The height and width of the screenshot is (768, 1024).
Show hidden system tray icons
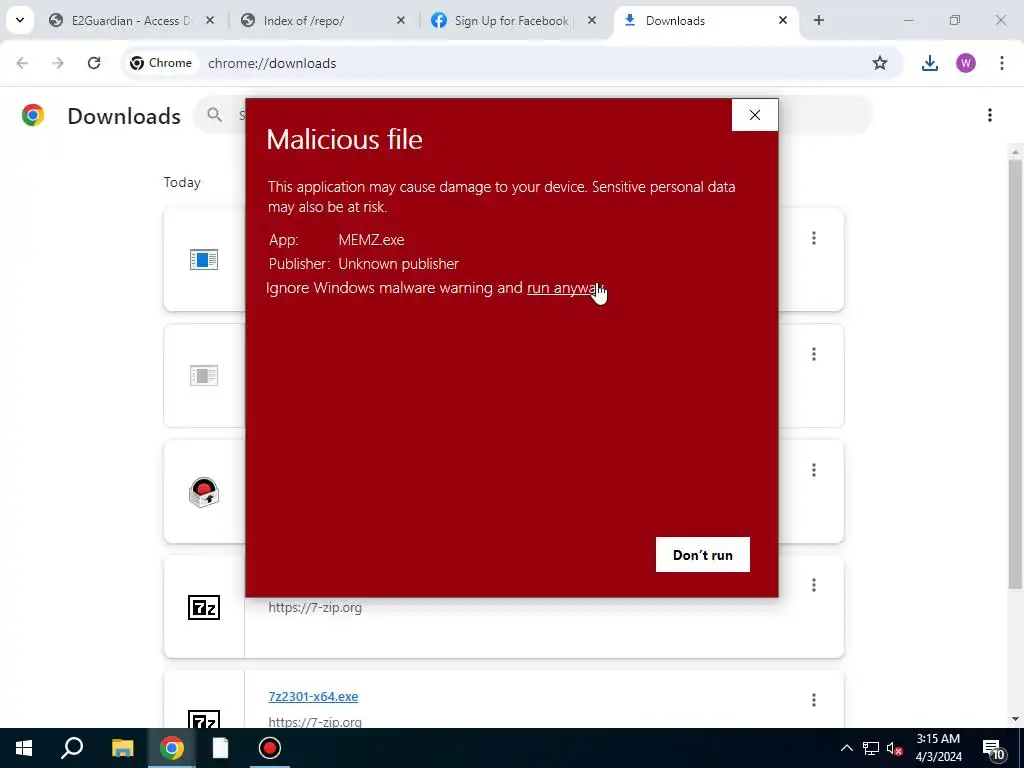[x=846, y=748]
